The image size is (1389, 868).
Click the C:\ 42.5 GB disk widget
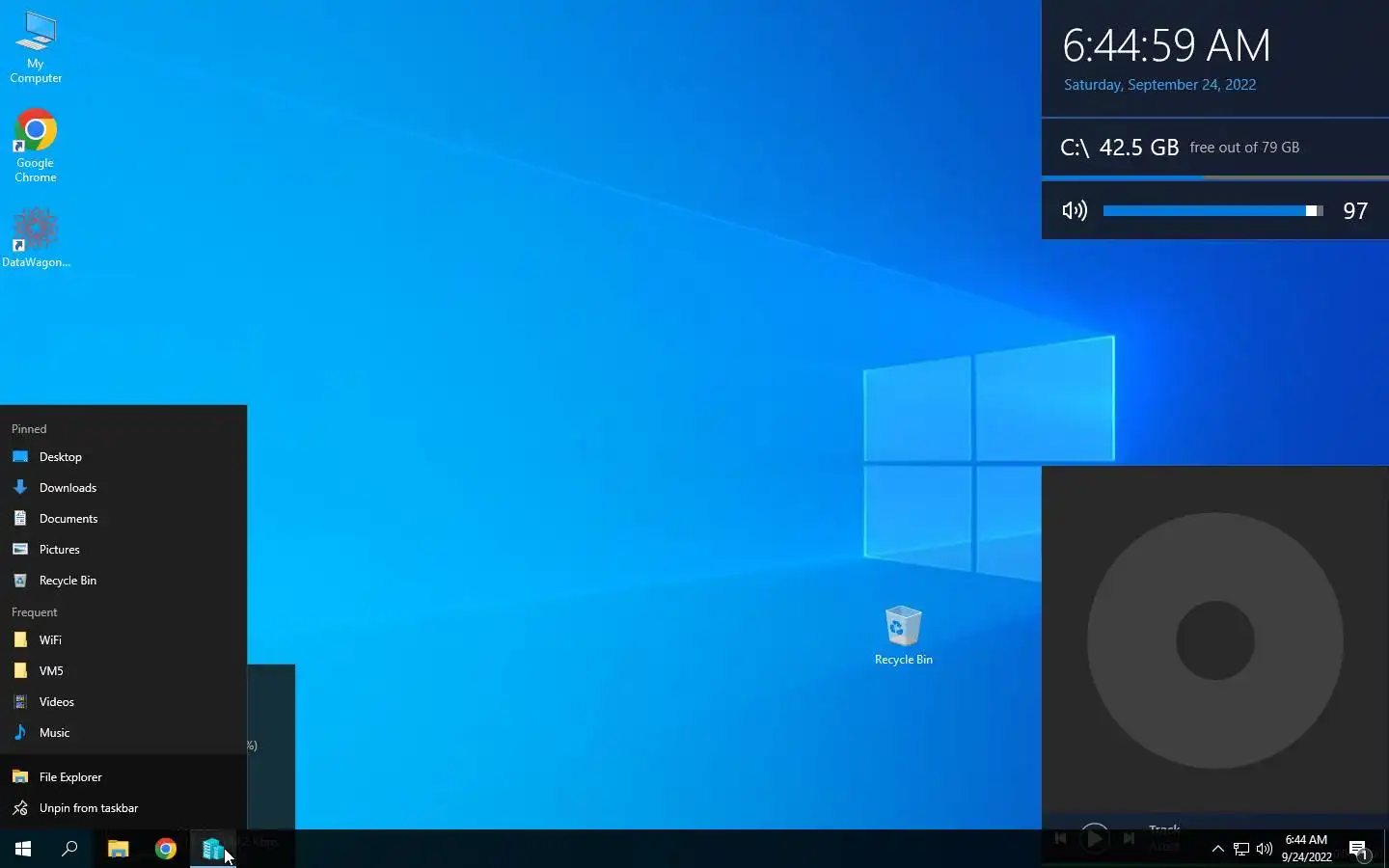pos(1215,148)
